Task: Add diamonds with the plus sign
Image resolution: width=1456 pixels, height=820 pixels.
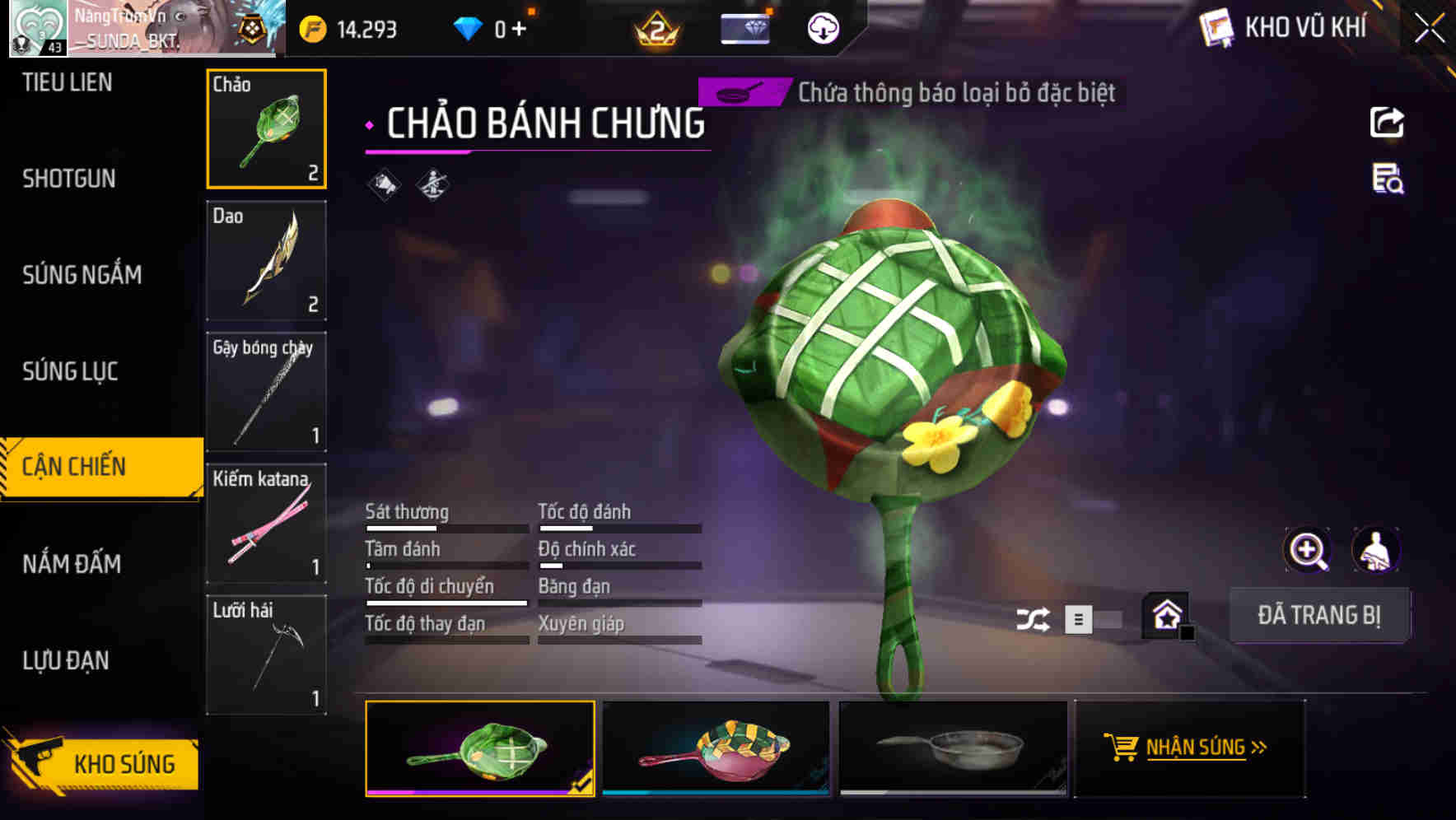Action: (519, 29)
